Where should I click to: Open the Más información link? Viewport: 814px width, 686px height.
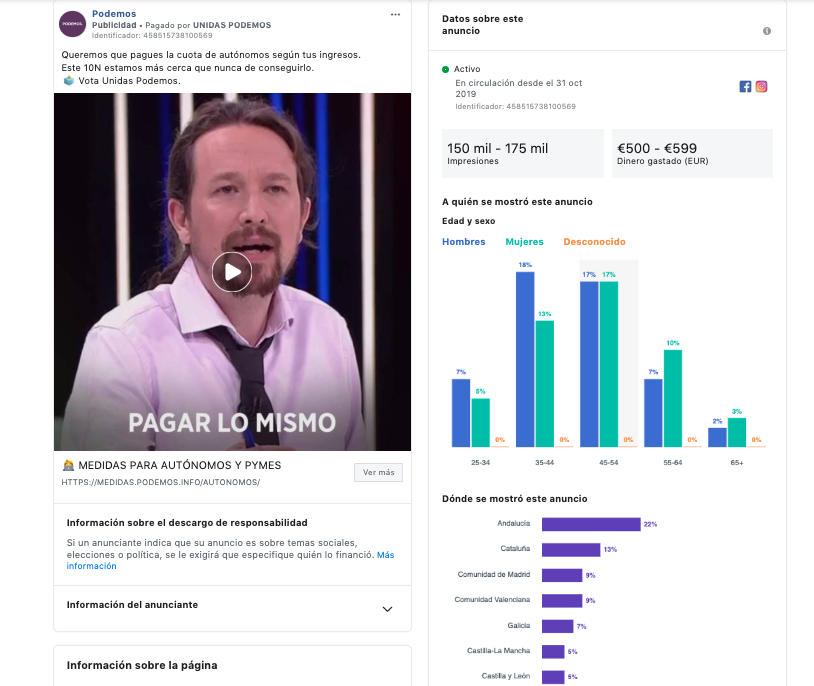point(230,560)
